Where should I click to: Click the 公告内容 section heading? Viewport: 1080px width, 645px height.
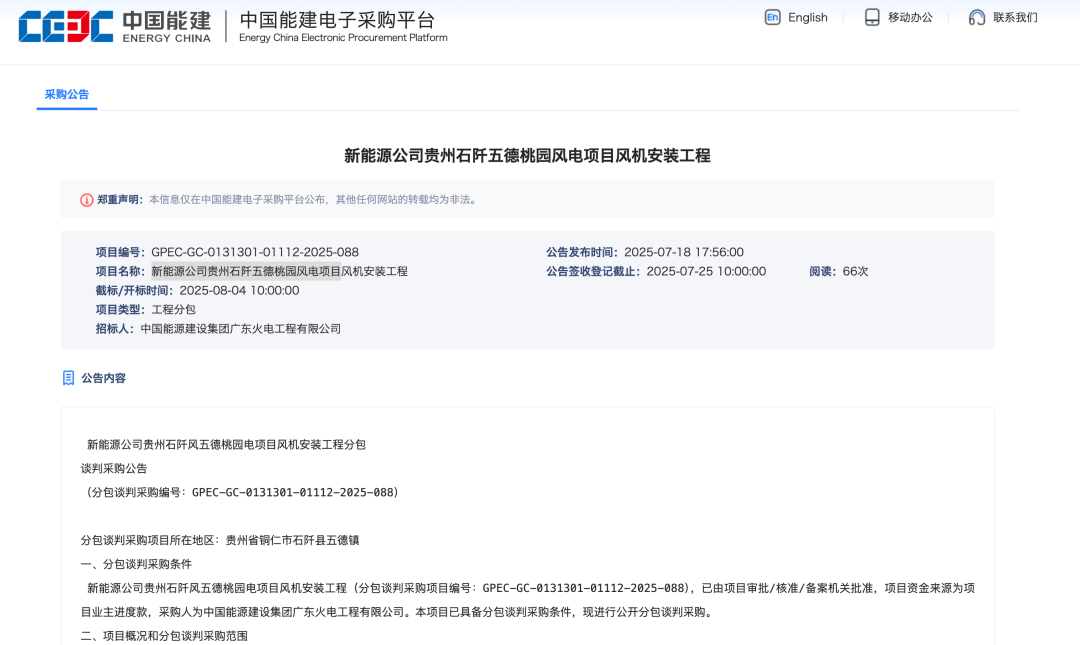tap(103, 378)
